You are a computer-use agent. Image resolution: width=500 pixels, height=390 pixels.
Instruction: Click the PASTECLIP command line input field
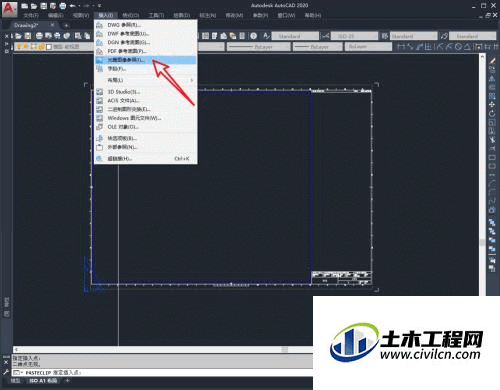point(162,372)
